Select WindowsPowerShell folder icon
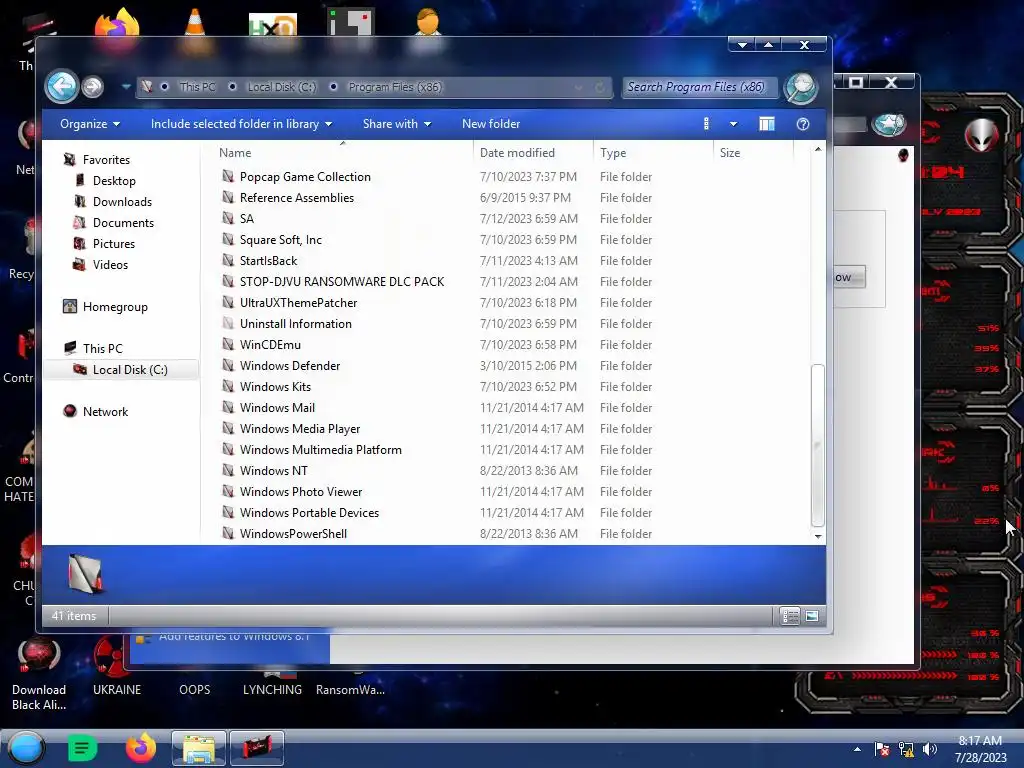This screenshot has width=1024, height=768. point(228,533)
